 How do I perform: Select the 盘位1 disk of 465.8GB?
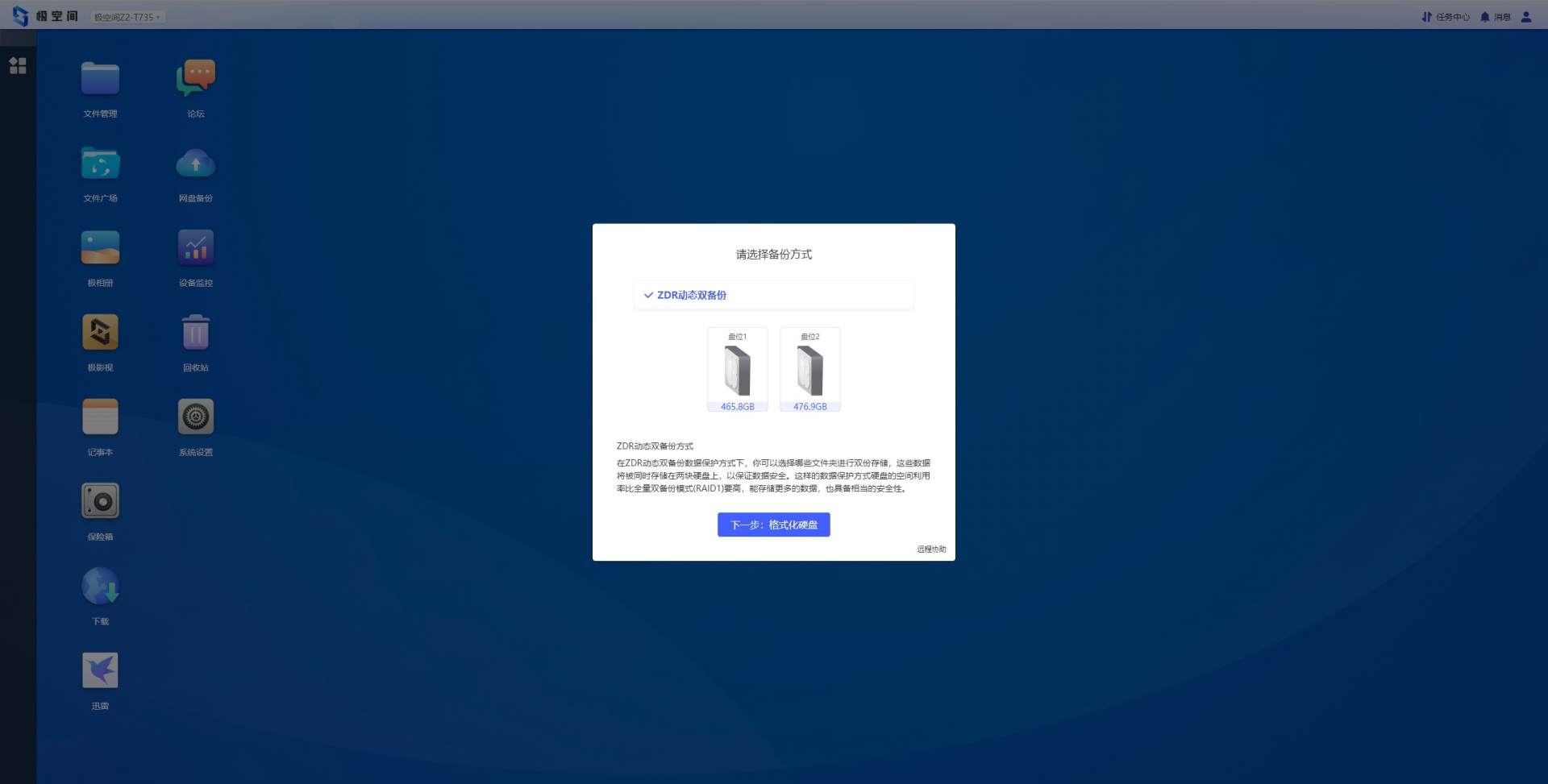coord(738,370)
